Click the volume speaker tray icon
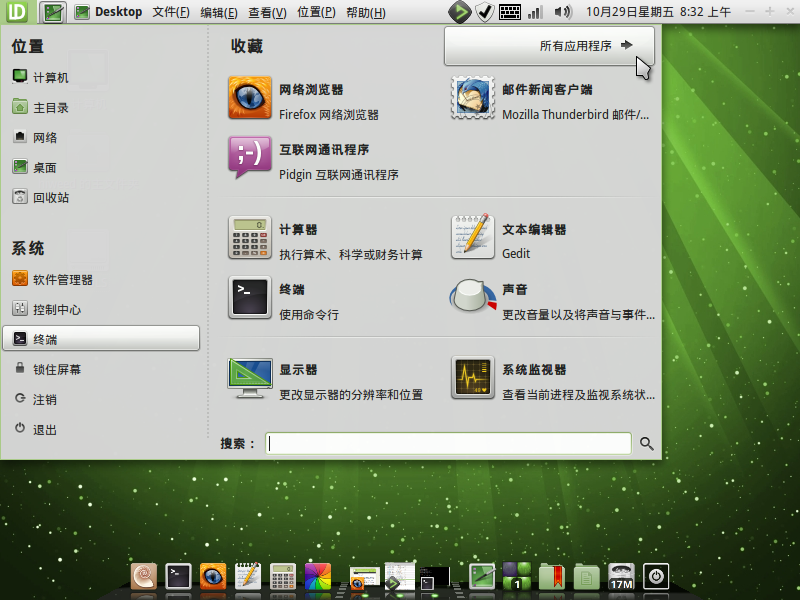This screenshot has height=600, width=800. tap(563, 12)
